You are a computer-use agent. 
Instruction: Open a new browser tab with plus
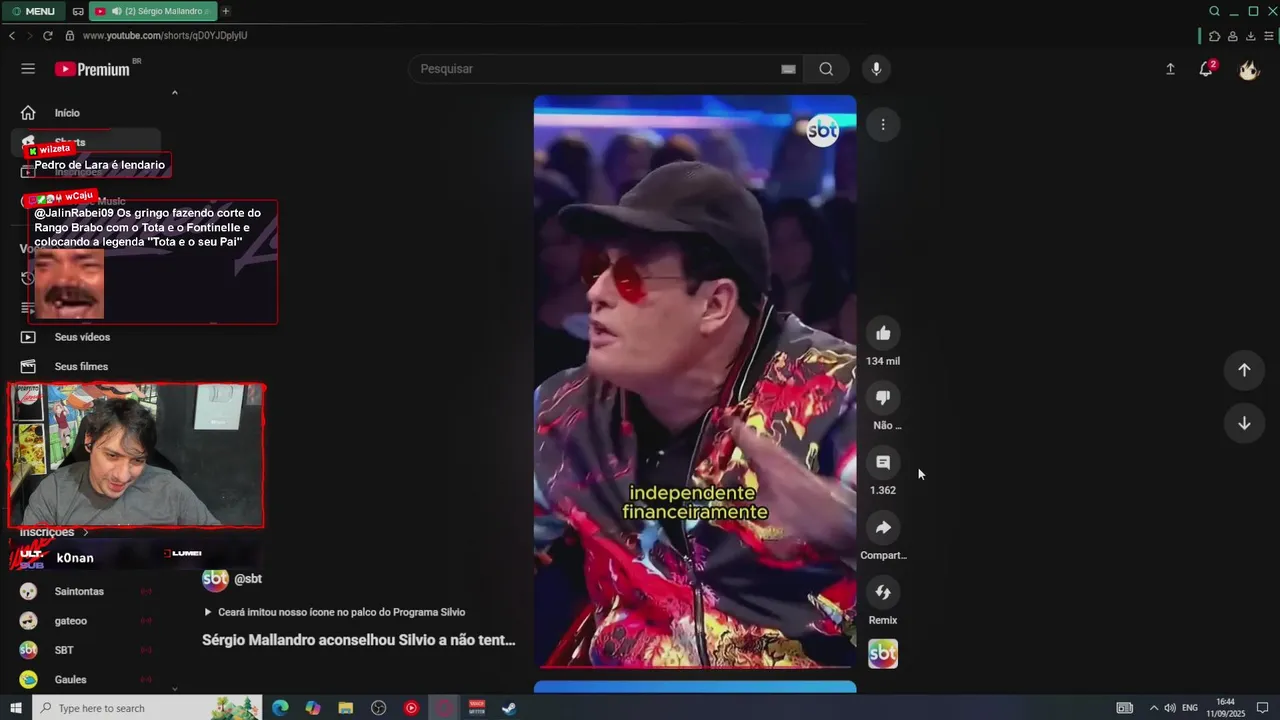225,11
